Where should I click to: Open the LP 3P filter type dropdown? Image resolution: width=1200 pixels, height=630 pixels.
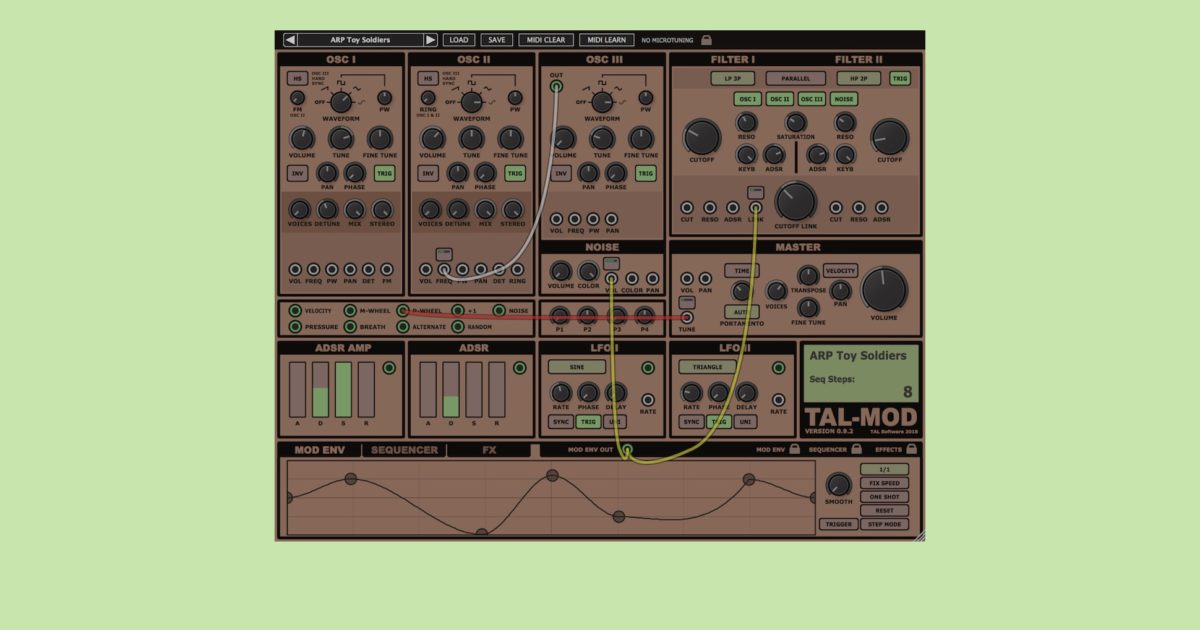pyautogui.click(x=733, y=78)
